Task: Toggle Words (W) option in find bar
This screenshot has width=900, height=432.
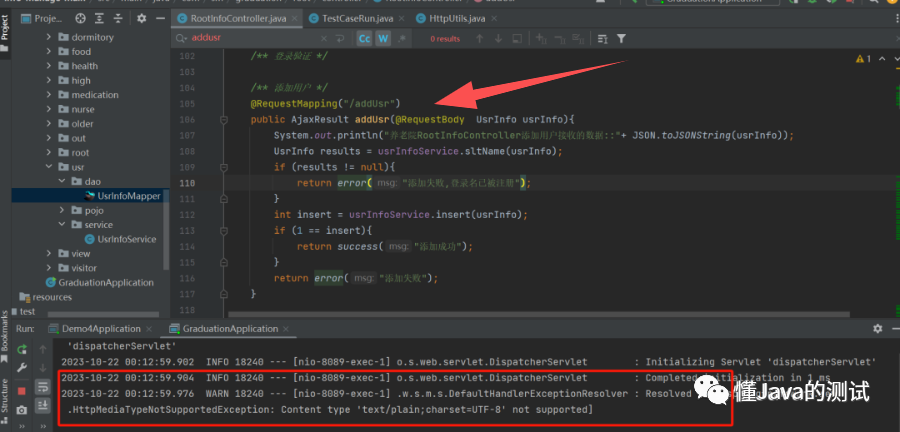Action: [x=383, y=38]
